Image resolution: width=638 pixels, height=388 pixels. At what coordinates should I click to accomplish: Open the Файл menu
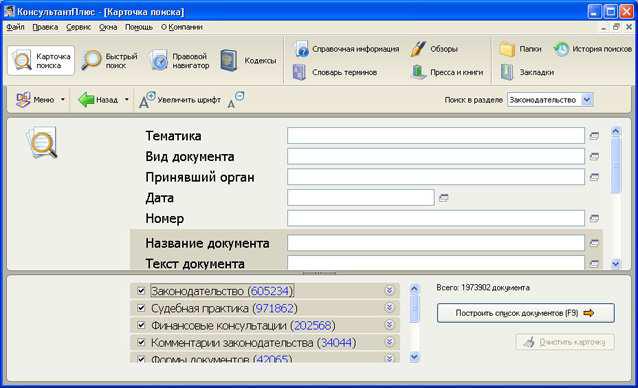15,27
